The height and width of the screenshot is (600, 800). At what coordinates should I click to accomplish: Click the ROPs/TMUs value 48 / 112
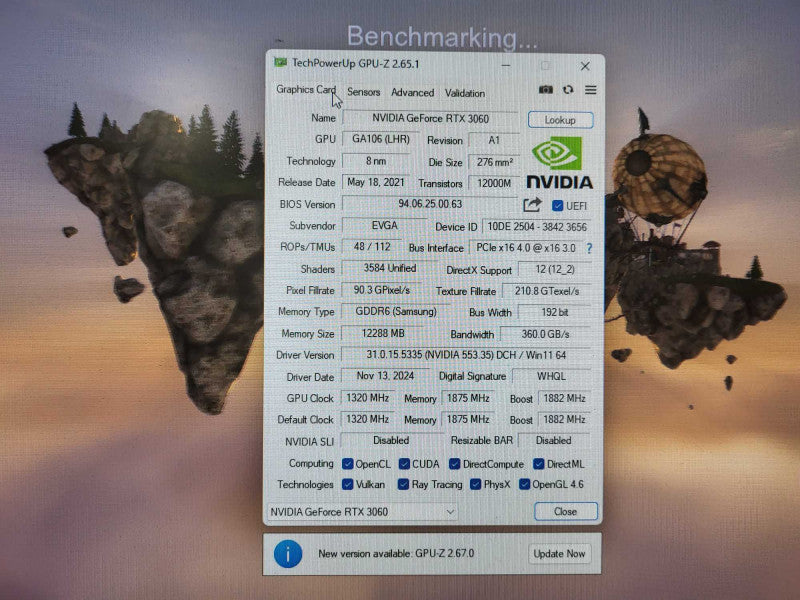coord(372,246)
